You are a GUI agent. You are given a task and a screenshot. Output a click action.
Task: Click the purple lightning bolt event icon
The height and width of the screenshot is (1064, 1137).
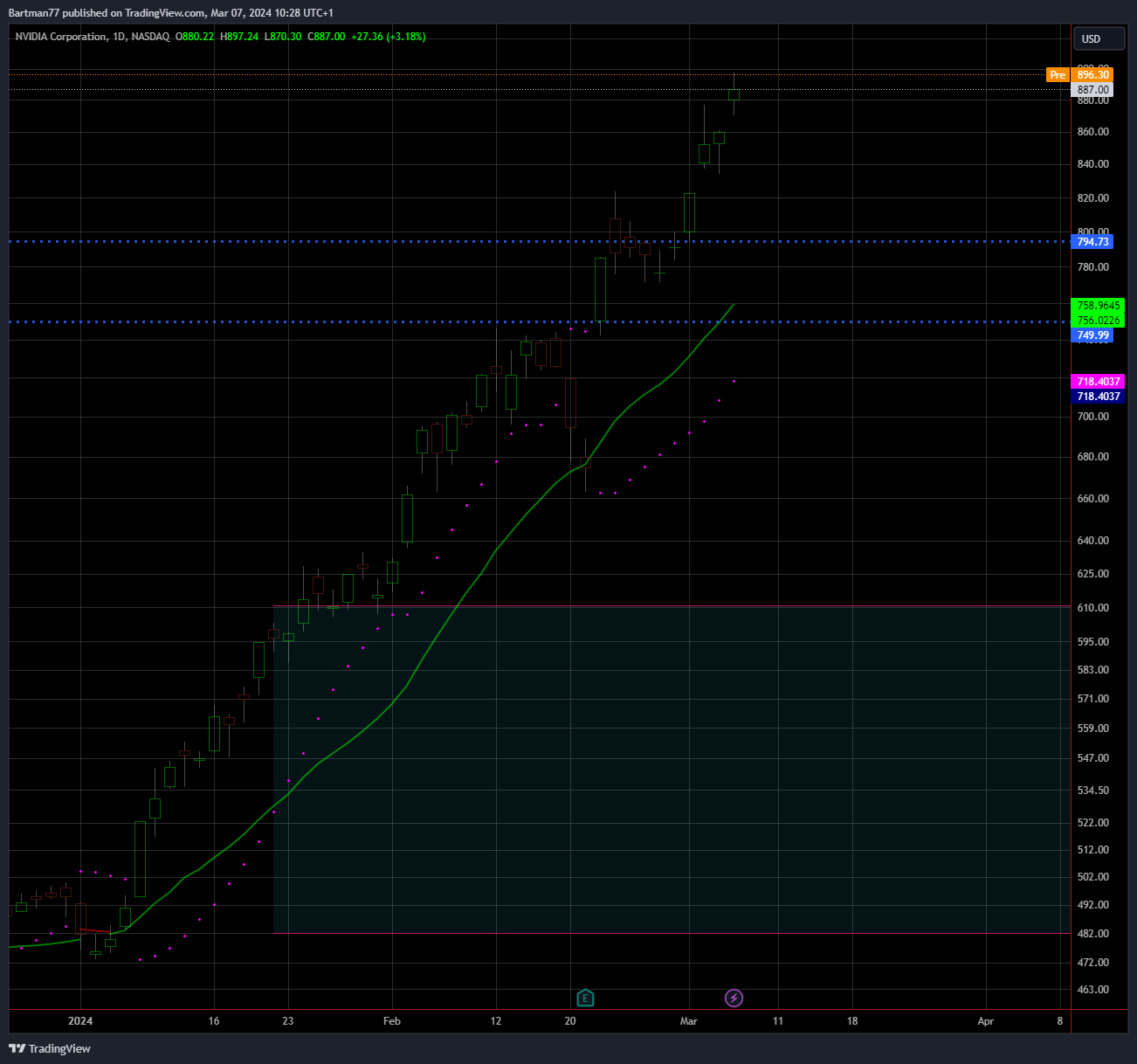734,998
